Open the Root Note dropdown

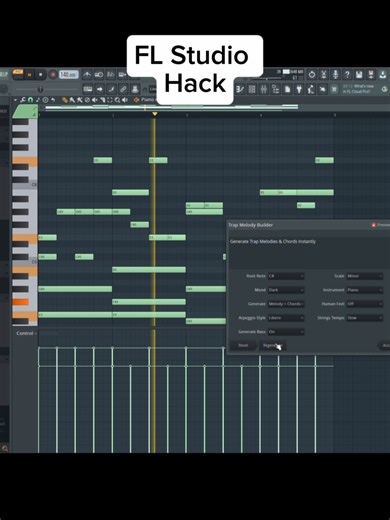coord(286,276)
